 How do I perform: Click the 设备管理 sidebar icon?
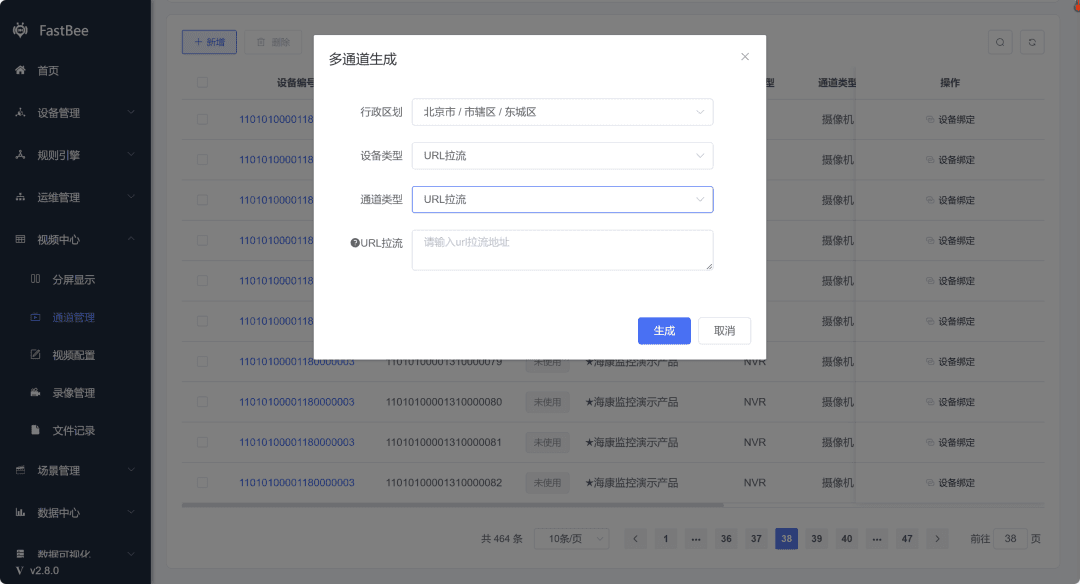coord(21,112)
